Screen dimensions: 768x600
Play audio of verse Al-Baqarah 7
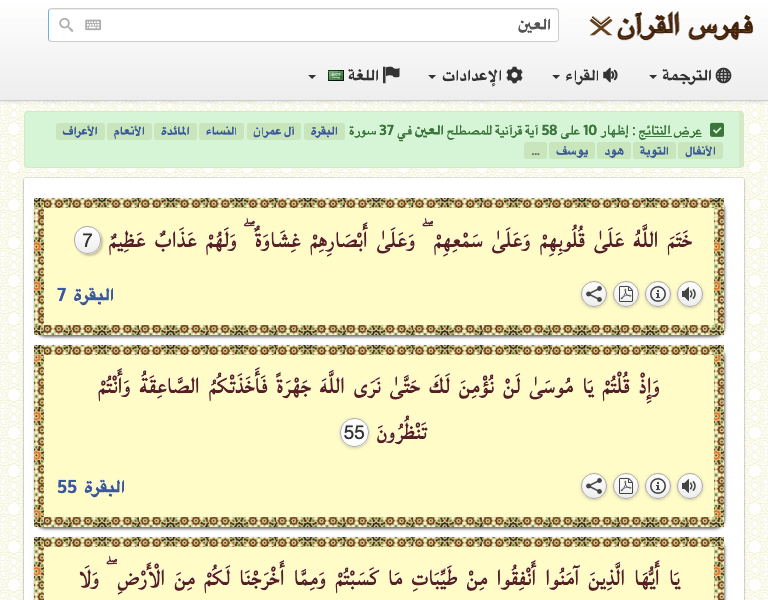point(690,294)
